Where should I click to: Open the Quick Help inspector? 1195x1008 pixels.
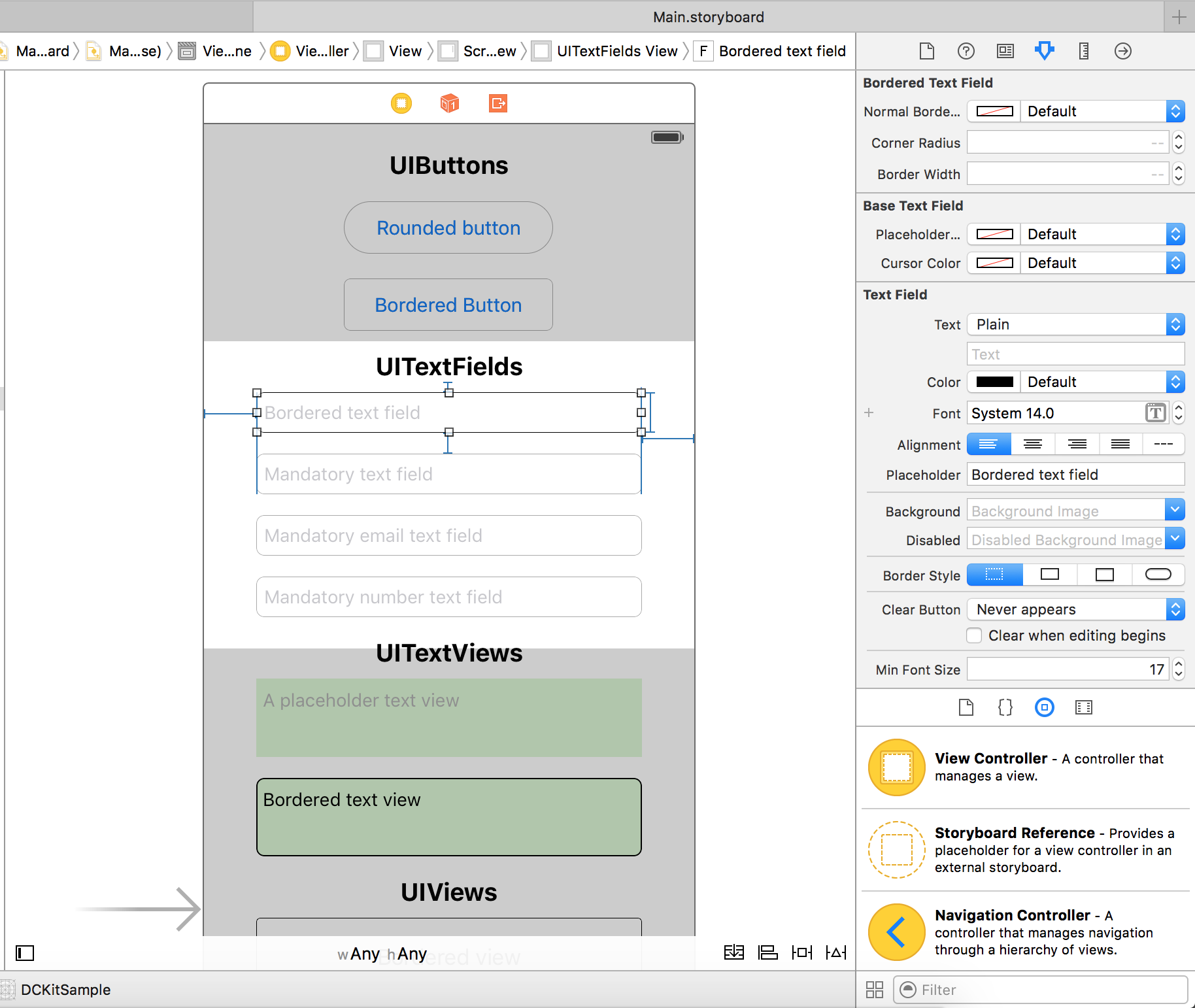point(966,51)
